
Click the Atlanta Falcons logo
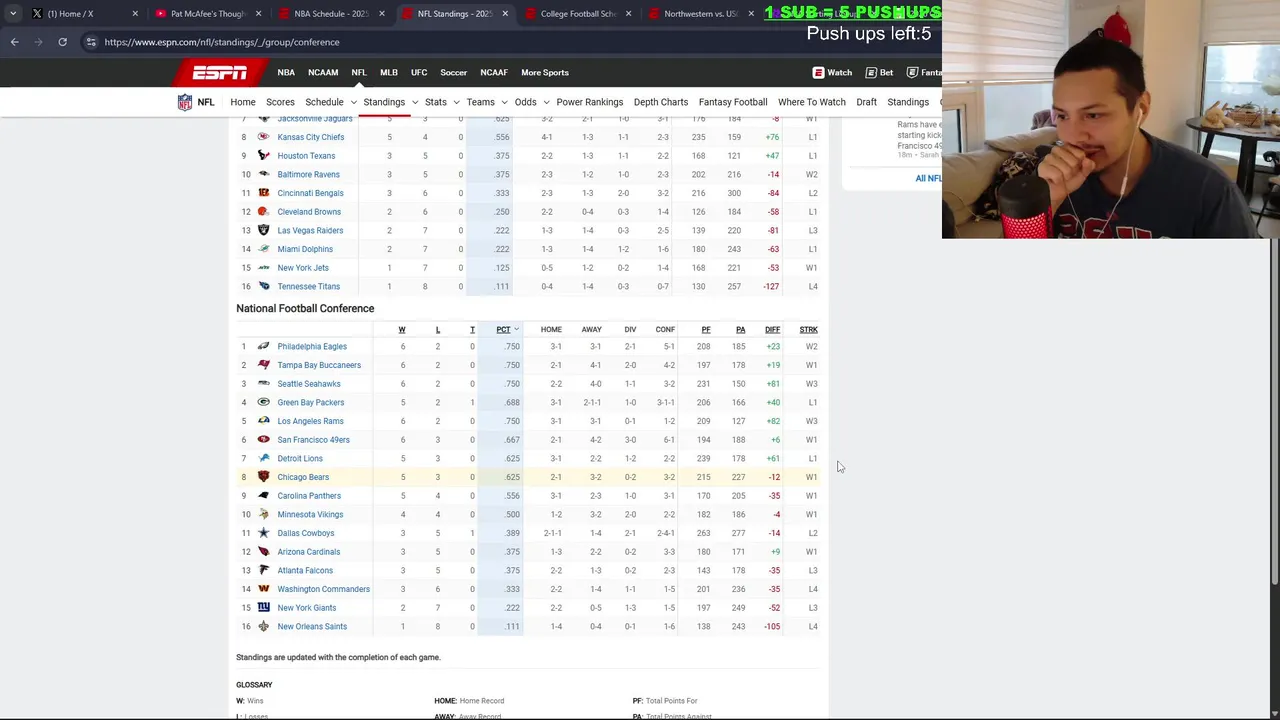264,571
